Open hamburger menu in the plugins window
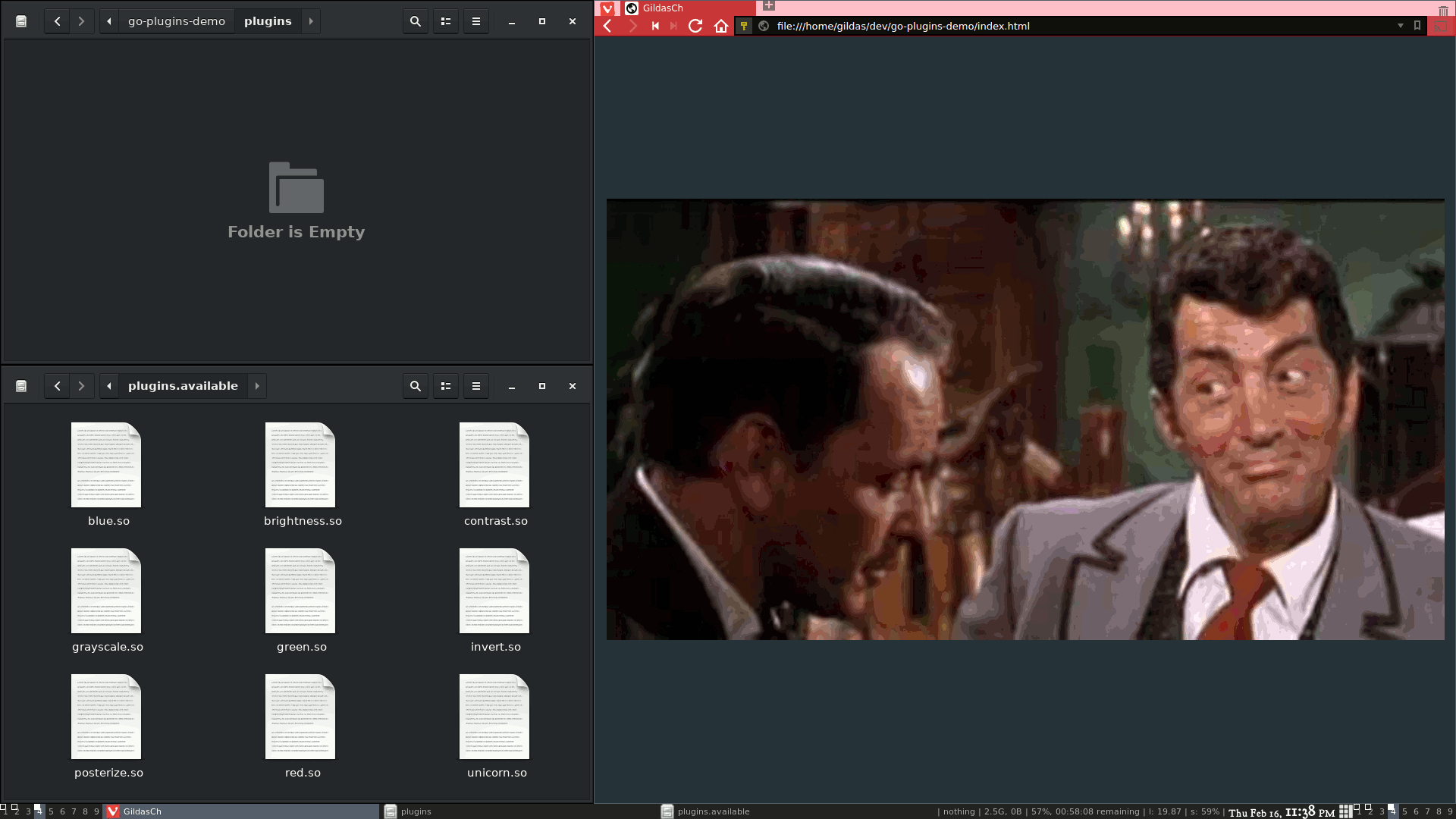Screen dimensions: 1456x819 click(x=476, y=21)
